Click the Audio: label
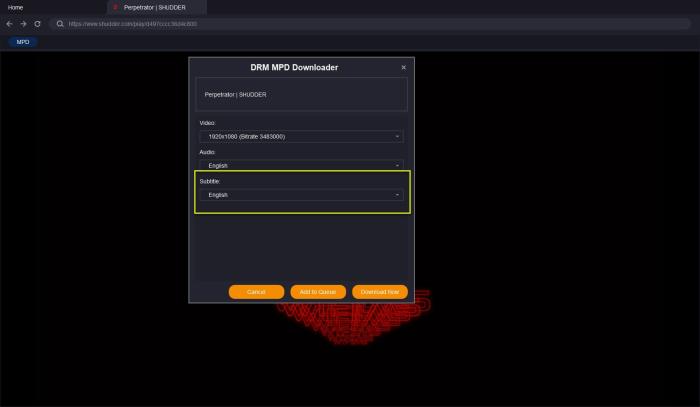The height and width of the screenshot is (407, 700). pyautogui.click(x=207, y=152)
